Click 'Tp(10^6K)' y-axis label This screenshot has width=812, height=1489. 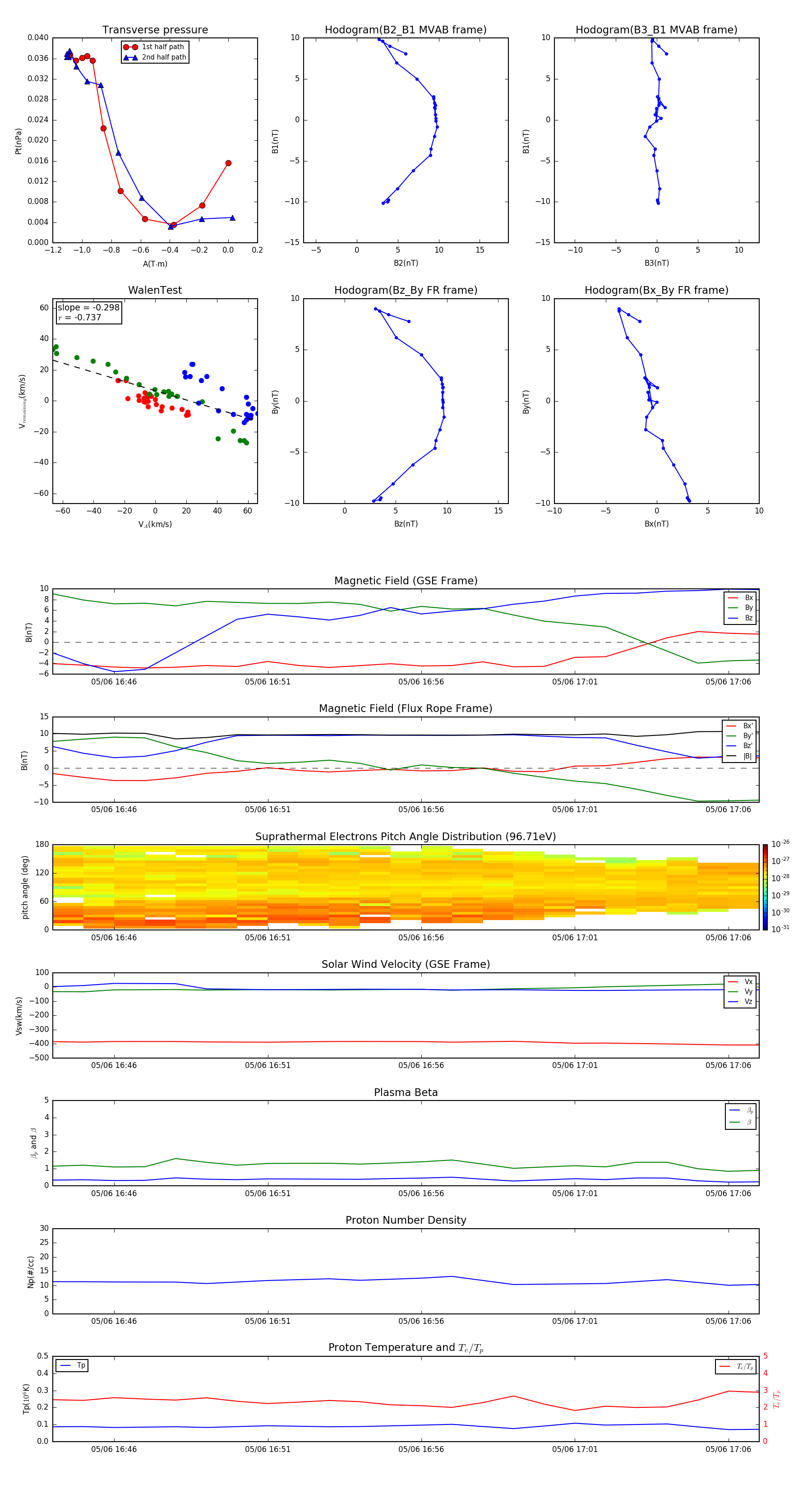[26, 1399]
